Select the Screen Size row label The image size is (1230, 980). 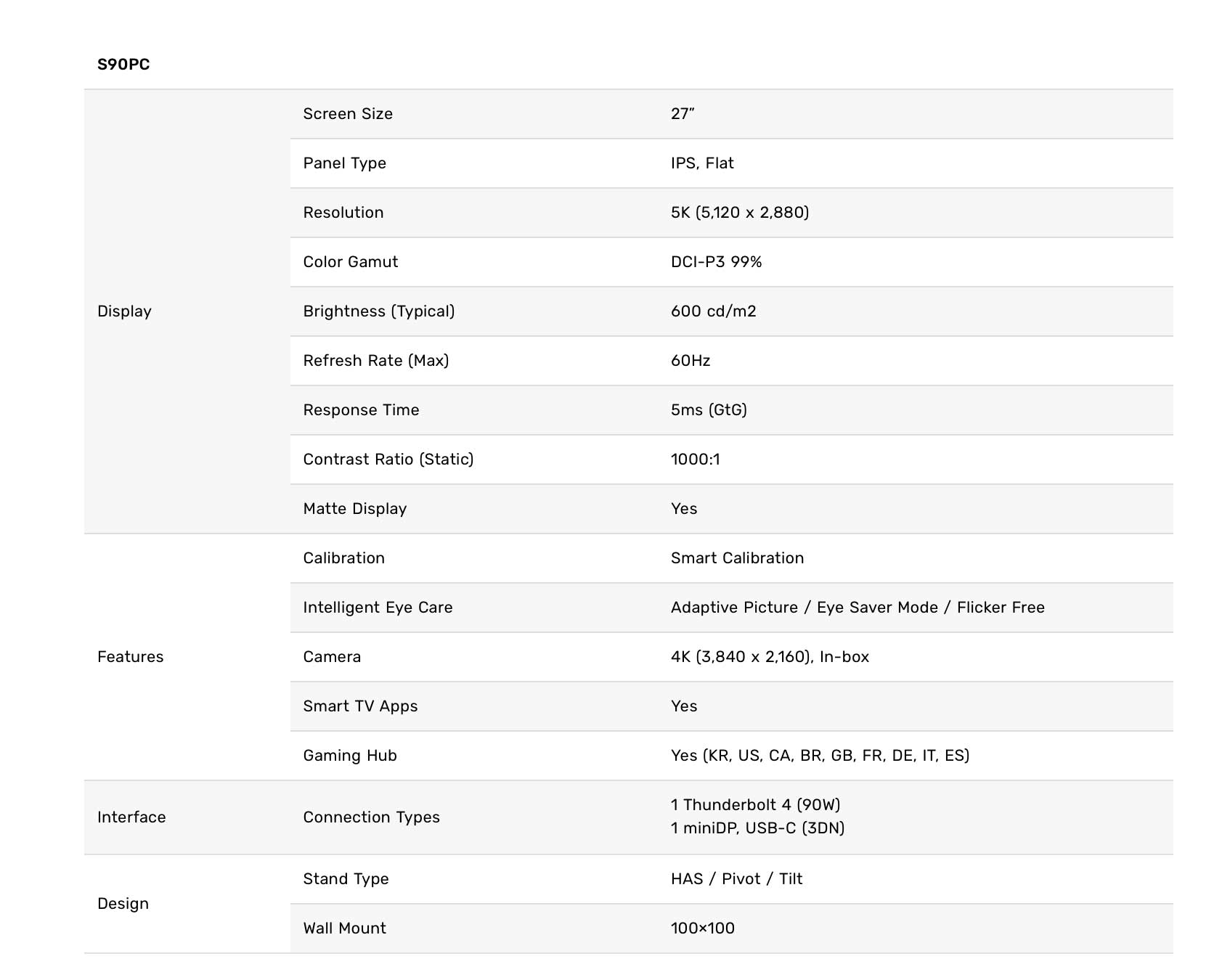point(348,114)
